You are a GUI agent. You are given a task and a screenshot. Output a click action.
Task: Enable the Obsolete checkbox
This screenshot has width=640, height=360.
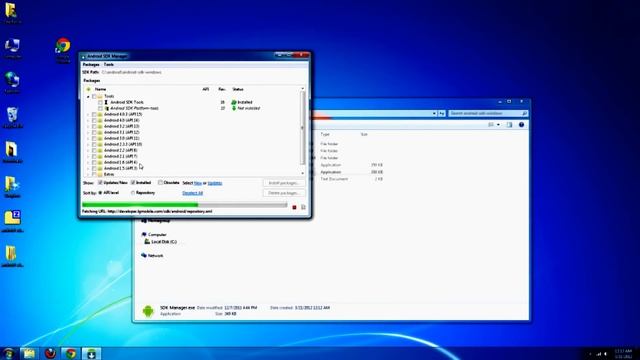(160, 182)
